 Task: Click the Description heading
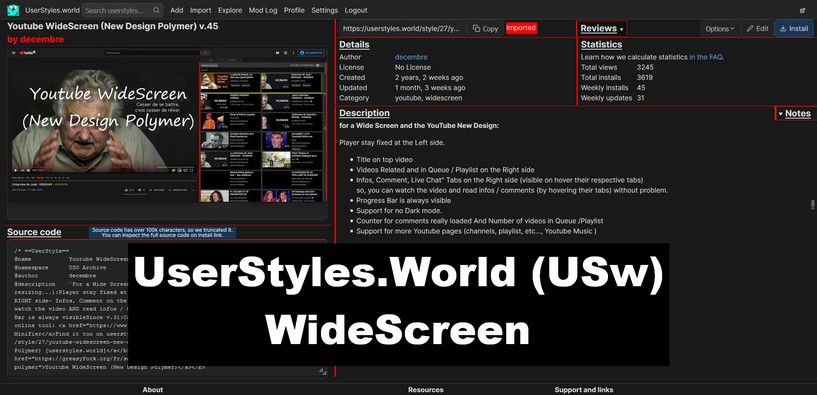(x=364, y=113)
